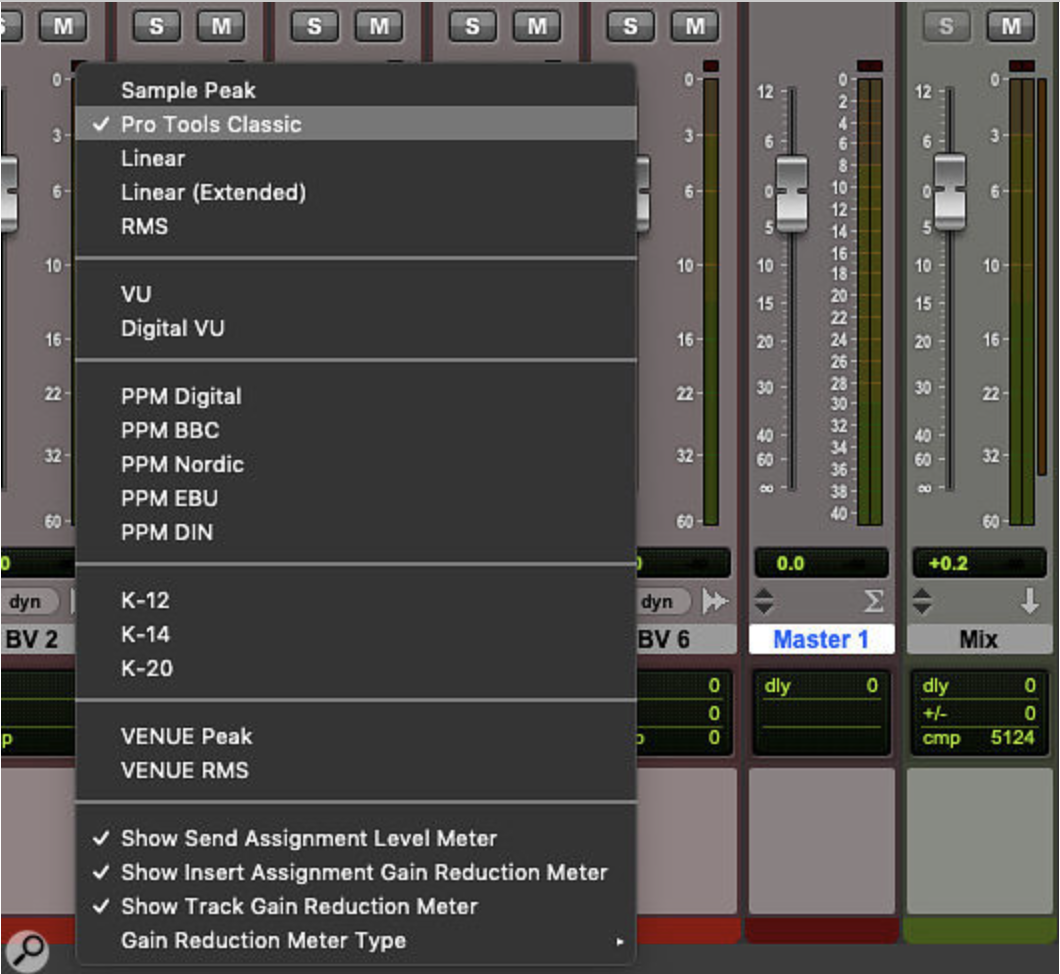The image size is (1060, 974).
Task: Uncheck Show Send Assignment Level Meter
Action: pos(356,838)
